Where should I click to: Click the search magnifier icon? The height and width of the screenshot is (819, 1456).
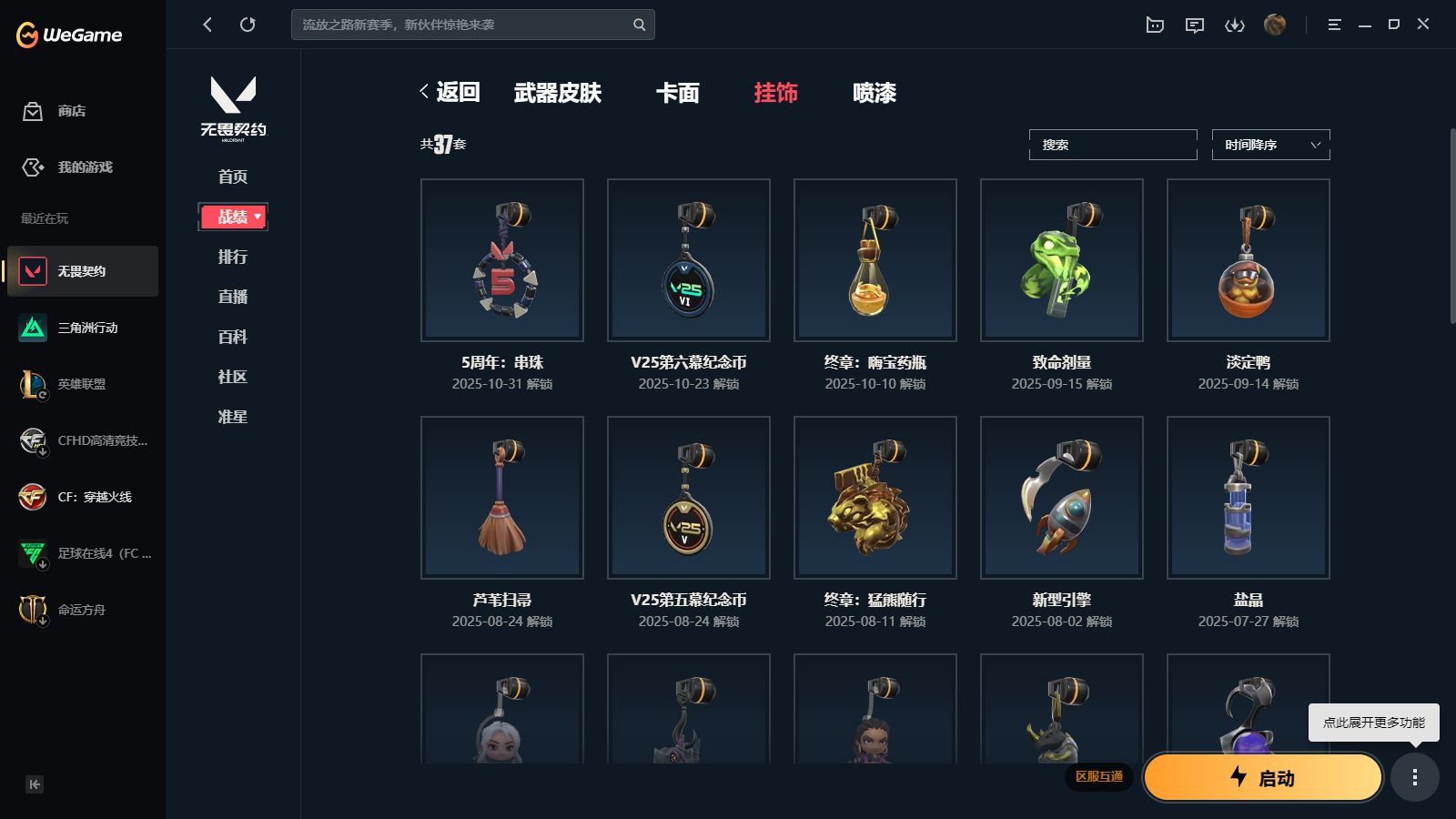pyautogui.click(x=639, y=25)
